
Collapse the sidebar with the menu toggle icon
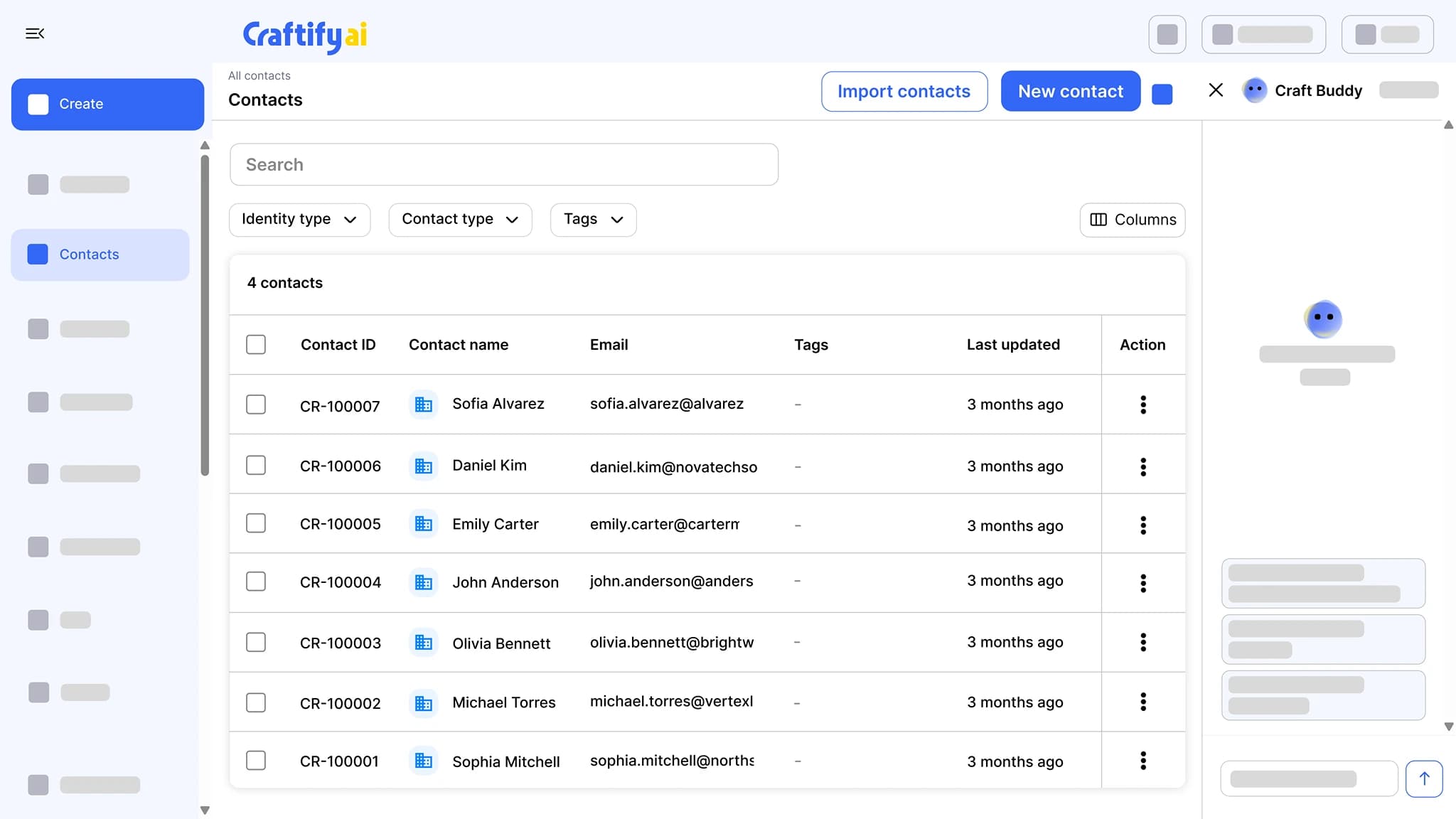pyautogui.click(x=35, y=33)
